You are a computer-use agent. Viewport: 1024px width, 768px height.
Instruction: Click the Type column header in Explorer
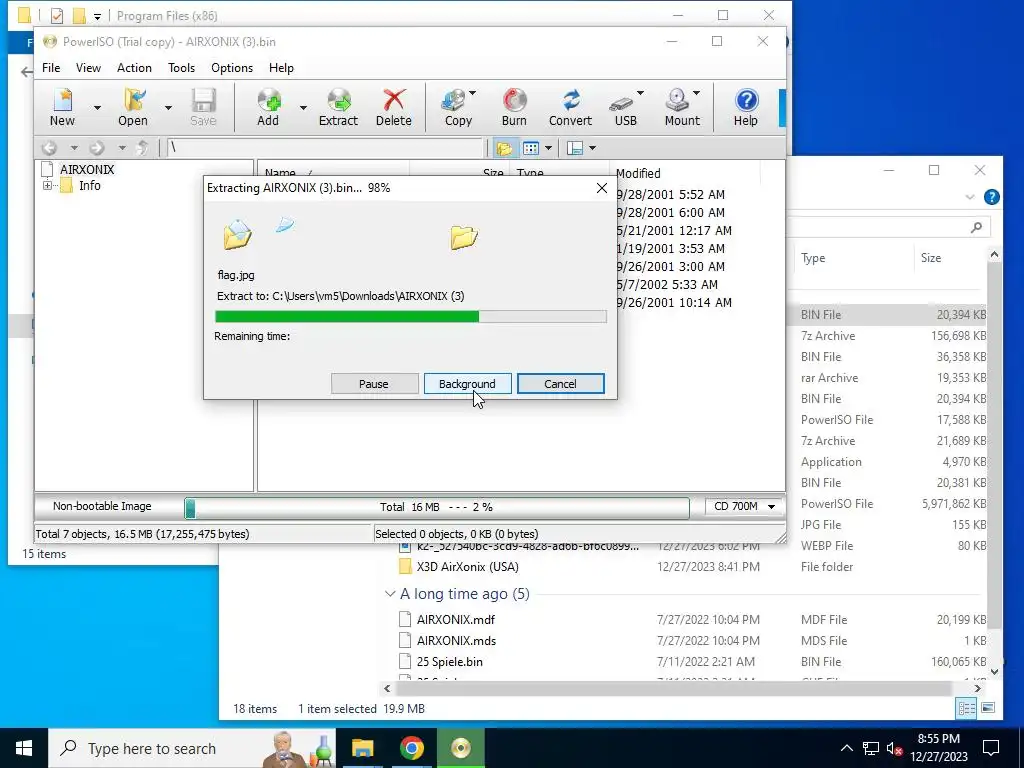(x=853, y=258)
